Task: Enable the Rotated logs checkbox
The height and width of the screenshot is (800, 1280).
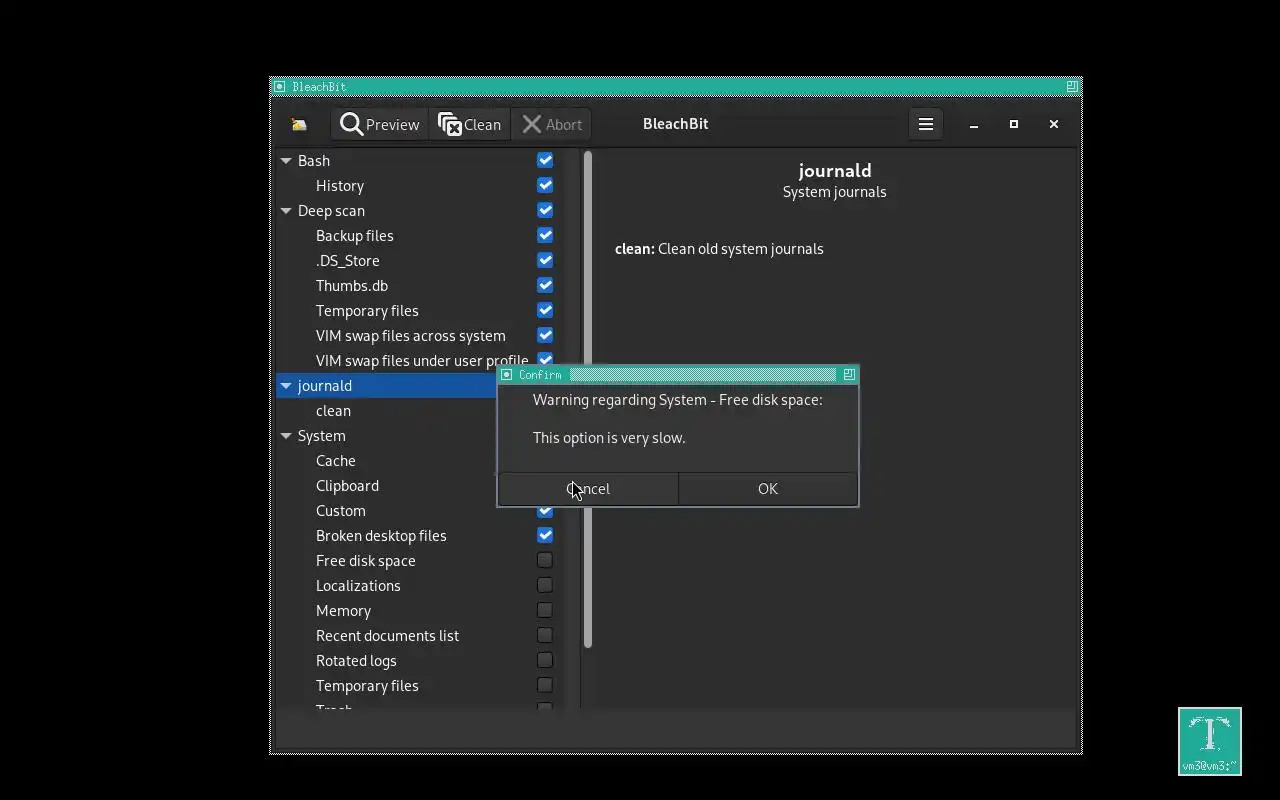Action: (x=545, y=660)
